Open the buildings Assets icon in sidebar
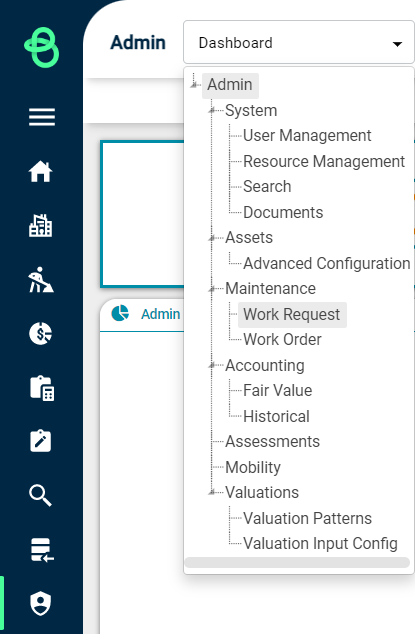The width and height of the screenshot is (415, 634). tap(40, 225)
